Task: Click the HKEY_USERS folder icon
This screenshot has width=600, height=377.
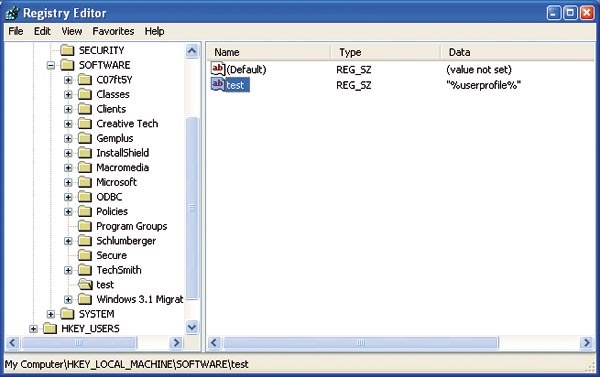Action: pyautogui.click(x=50, y=328)
